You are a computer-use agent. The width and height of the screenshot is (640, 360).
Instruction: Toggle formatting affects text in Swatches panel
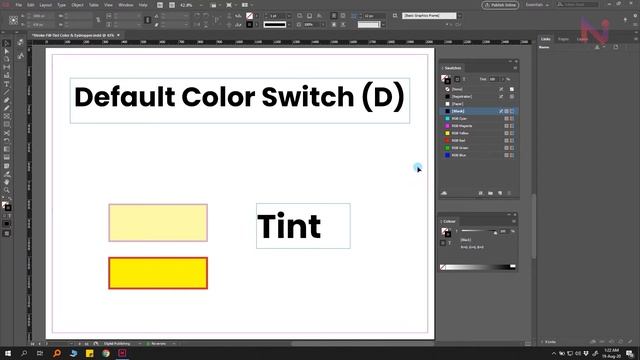pyautogui.click(x=464, y=79)
